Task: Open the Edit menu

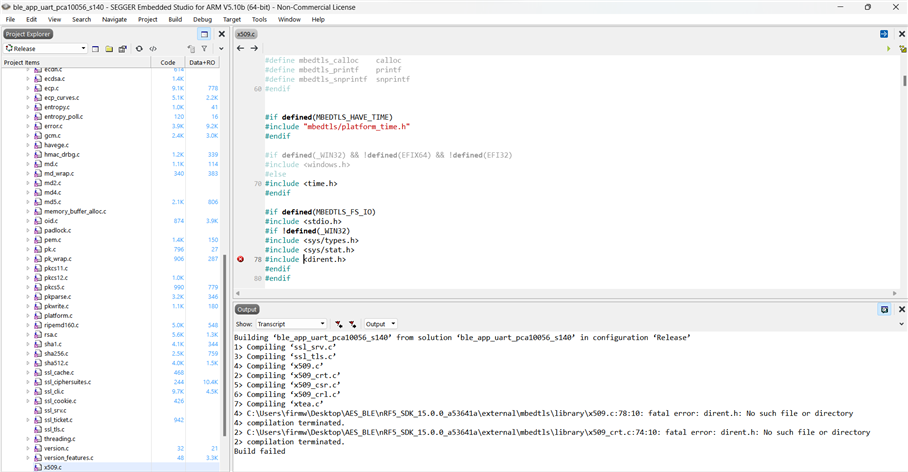Action: (x=31, y=19)
